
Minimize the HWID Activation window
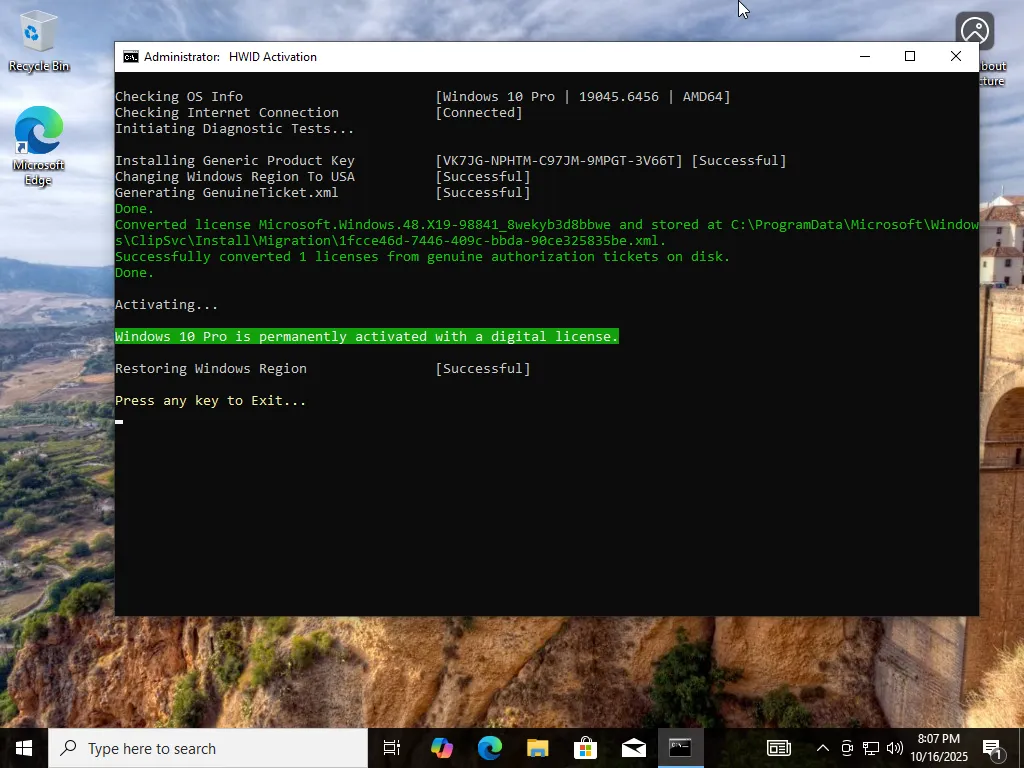pos(865,57)
